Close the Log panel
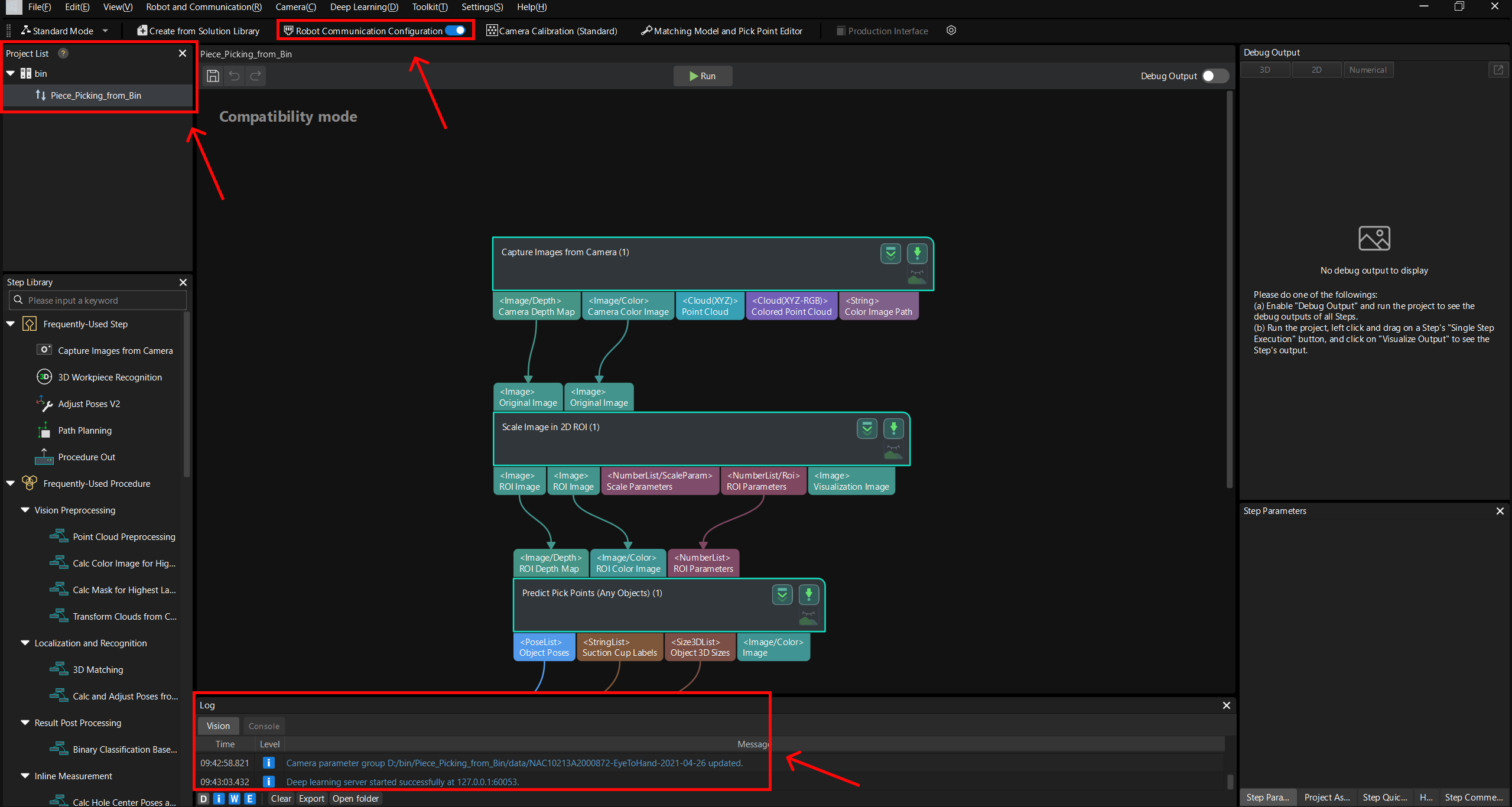Viewport: 1512px width, 807px height. (1227, 705)
